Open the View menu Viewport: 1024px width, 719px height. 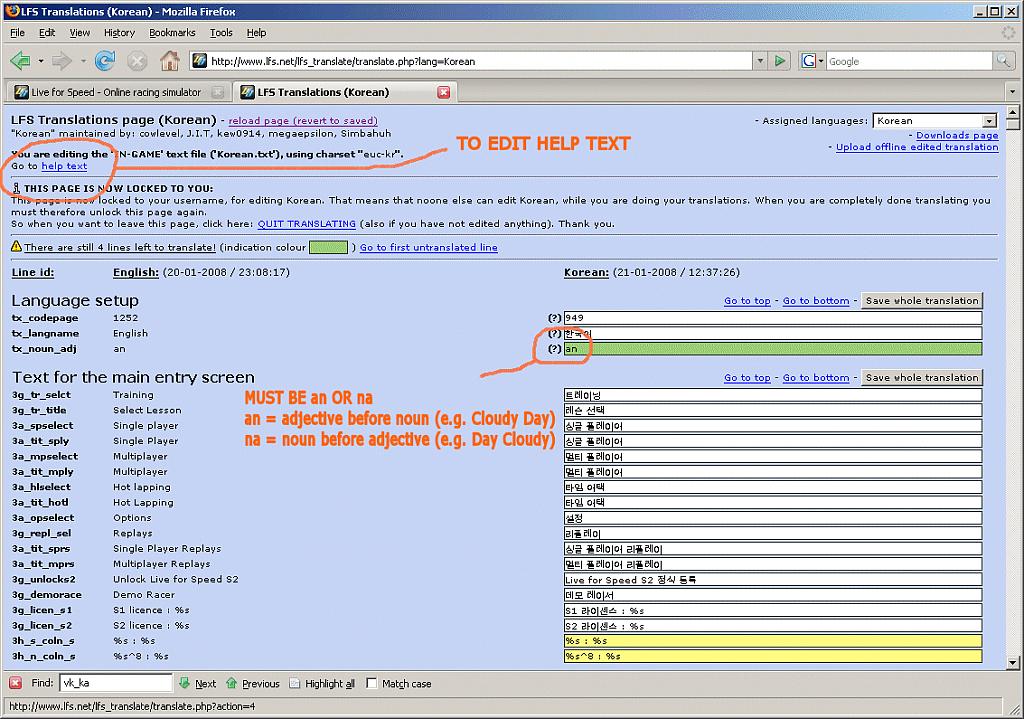(x=80, y=33)
